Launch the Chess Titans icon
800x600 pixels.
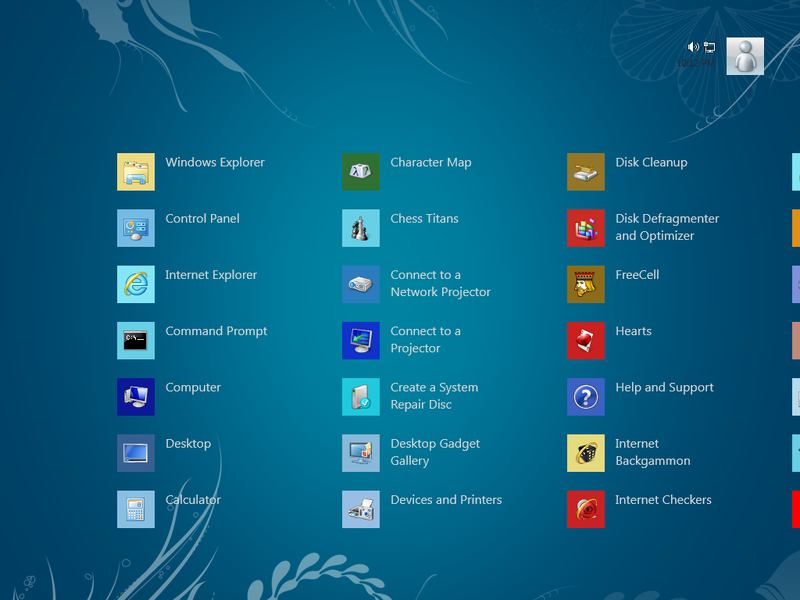(361, 228)
